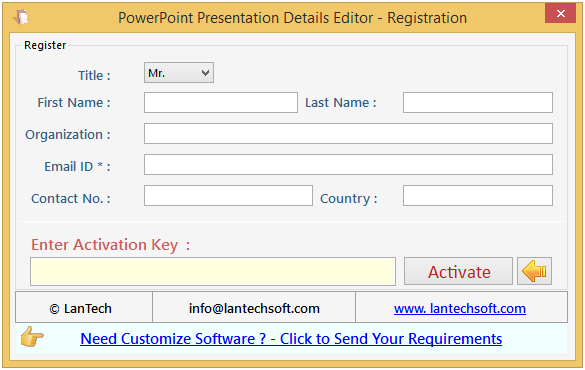Click the yellow back arrow icon button
585x370 pixels.
click(x=534, y=271)
